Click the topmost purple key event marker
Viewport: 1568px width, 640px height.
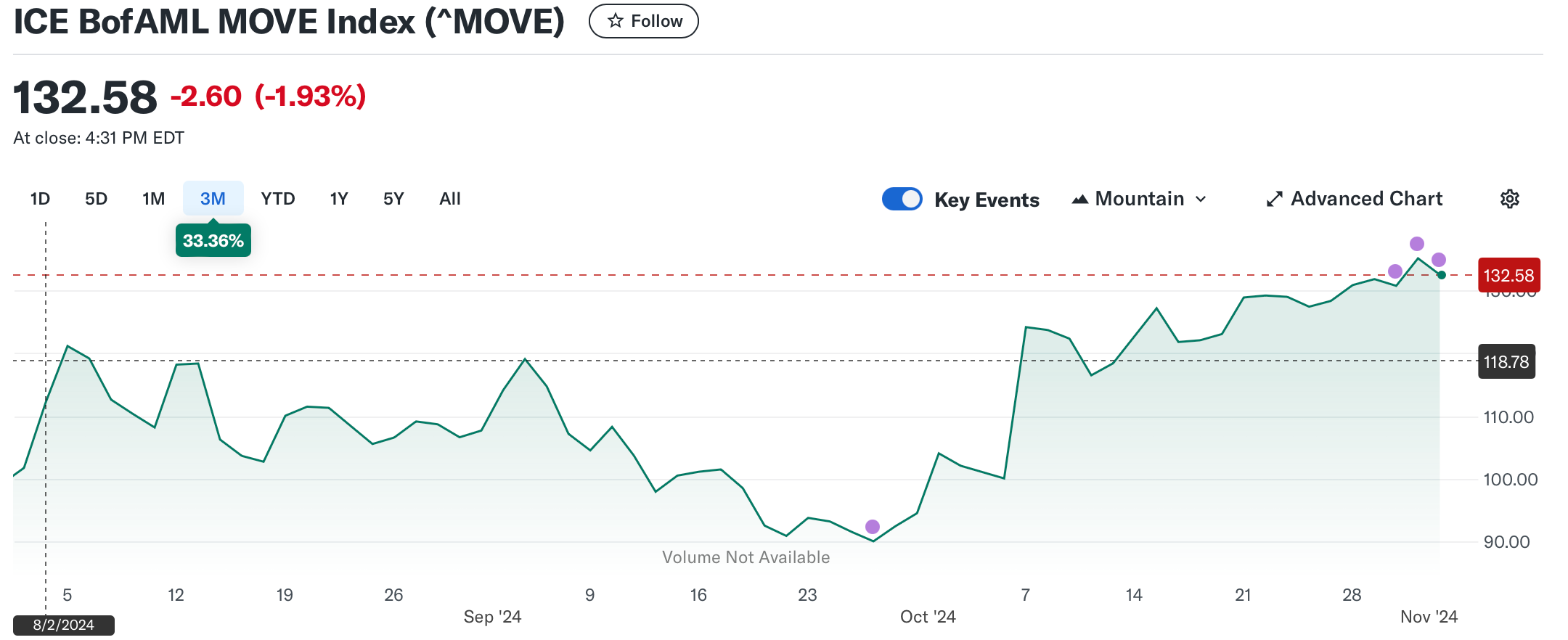point(1417,244)
